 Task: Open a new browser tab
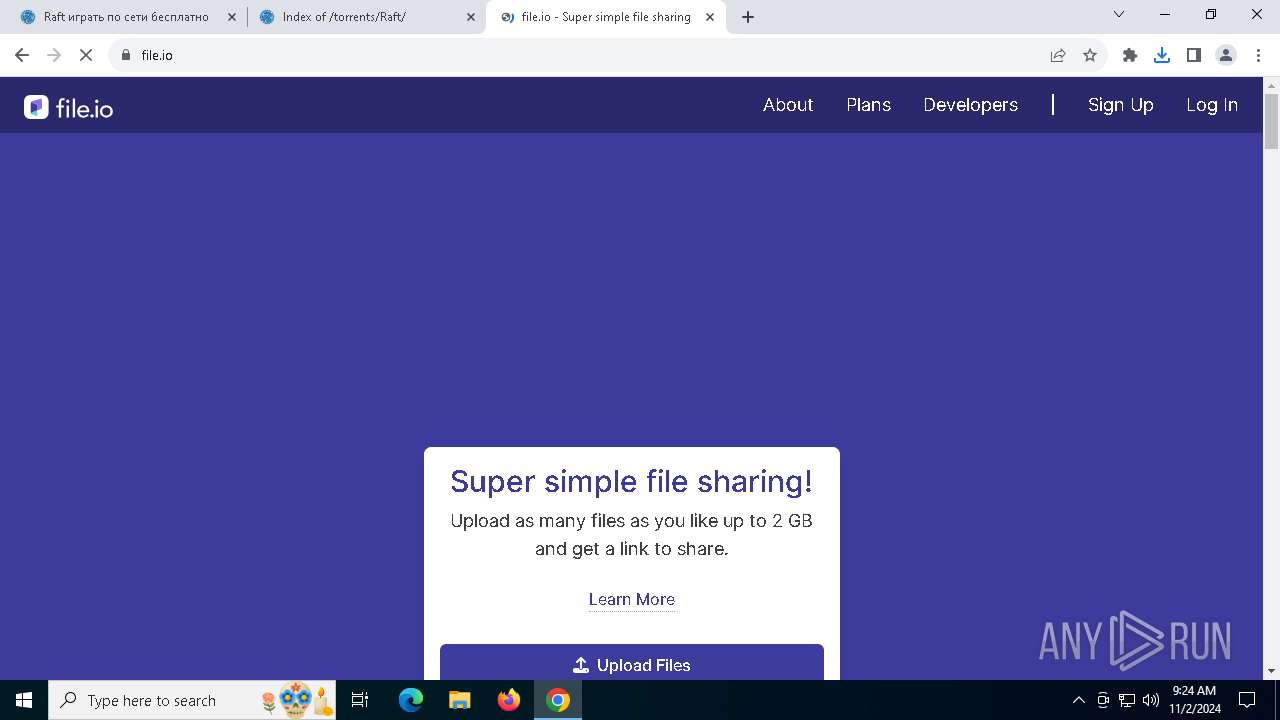click(x=748, y=17)
